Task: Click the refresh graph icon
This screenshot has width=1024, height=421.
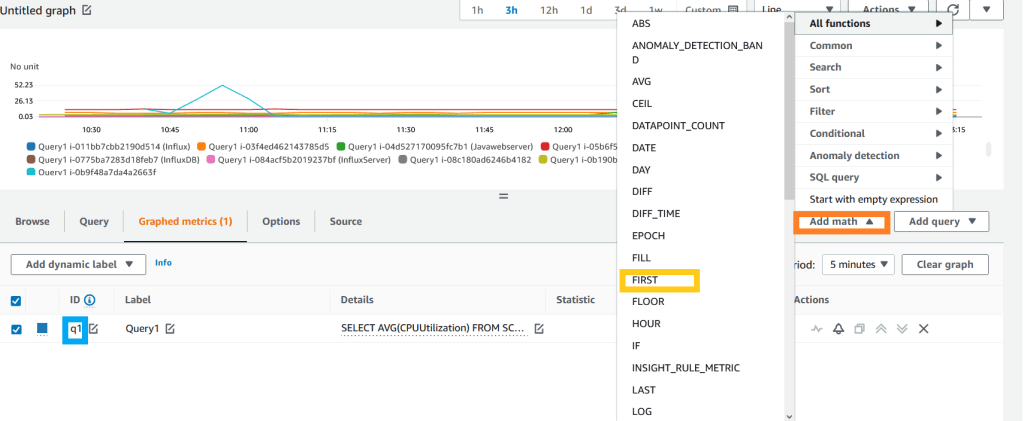Action: pos(953,10)
